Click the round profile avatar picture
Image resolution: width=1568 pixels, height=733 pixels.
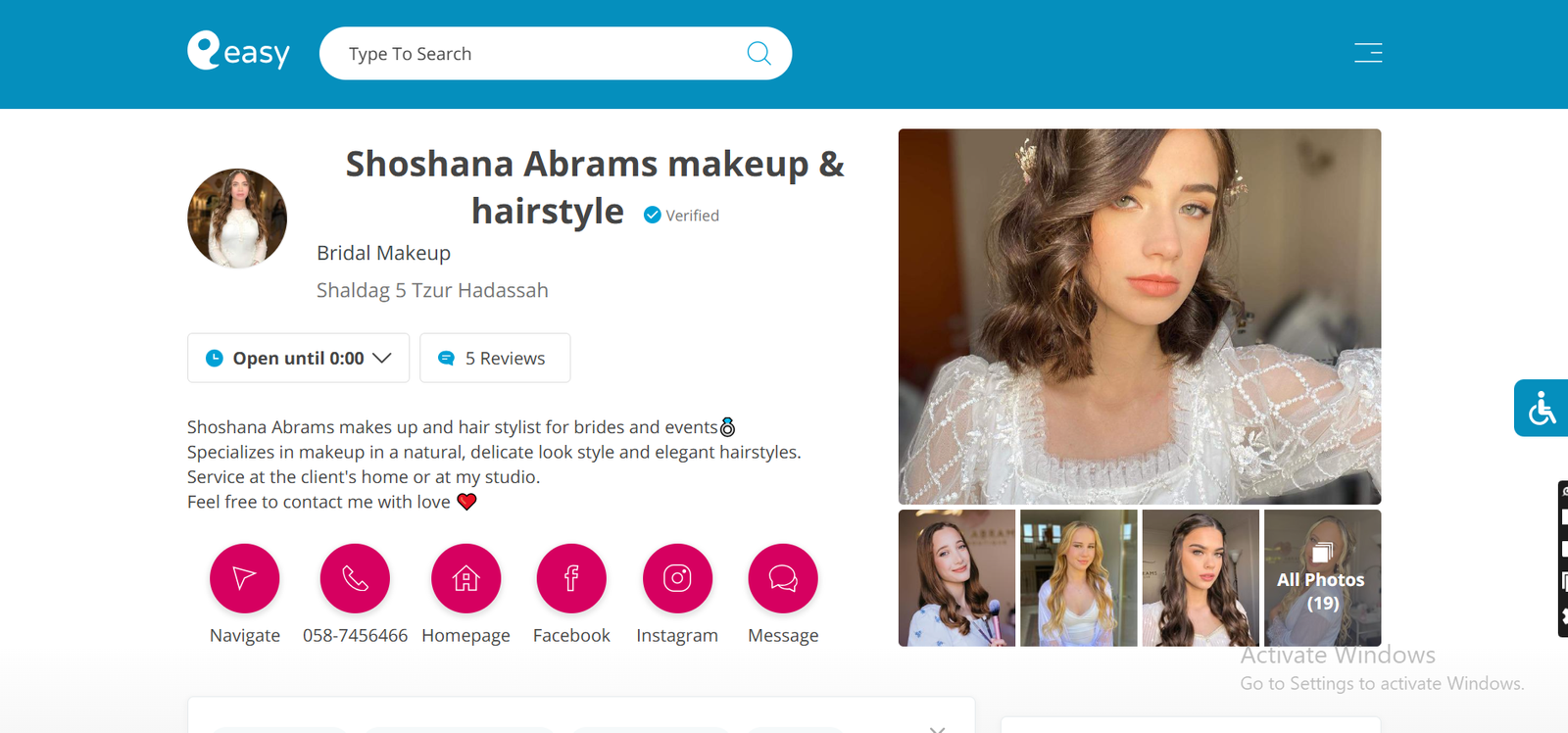point(237,219)
